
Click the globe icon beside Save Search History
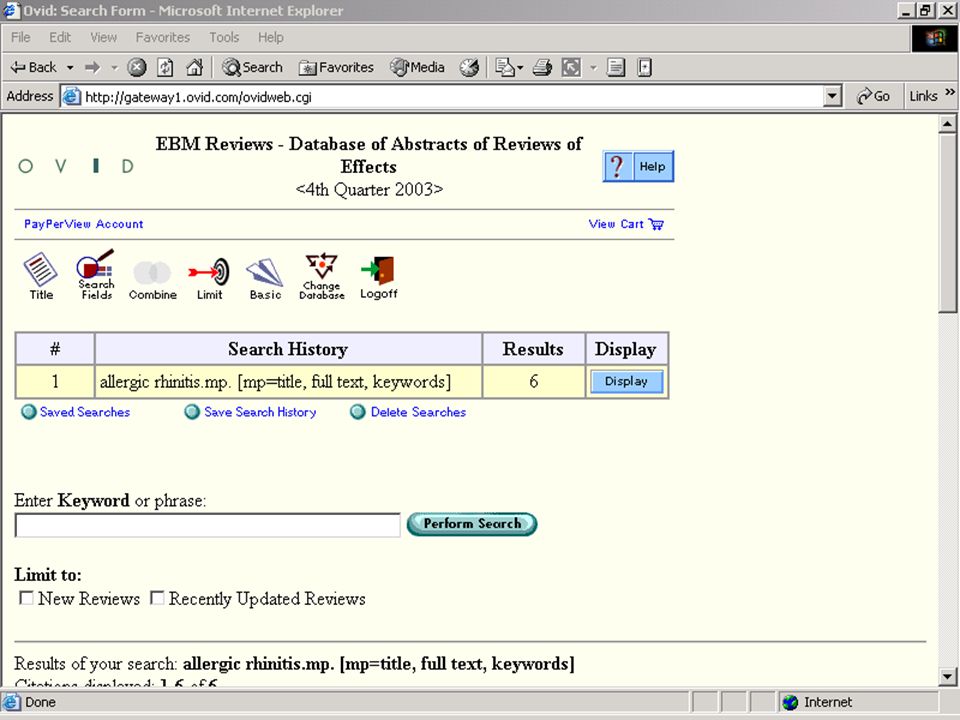point(192,412)
